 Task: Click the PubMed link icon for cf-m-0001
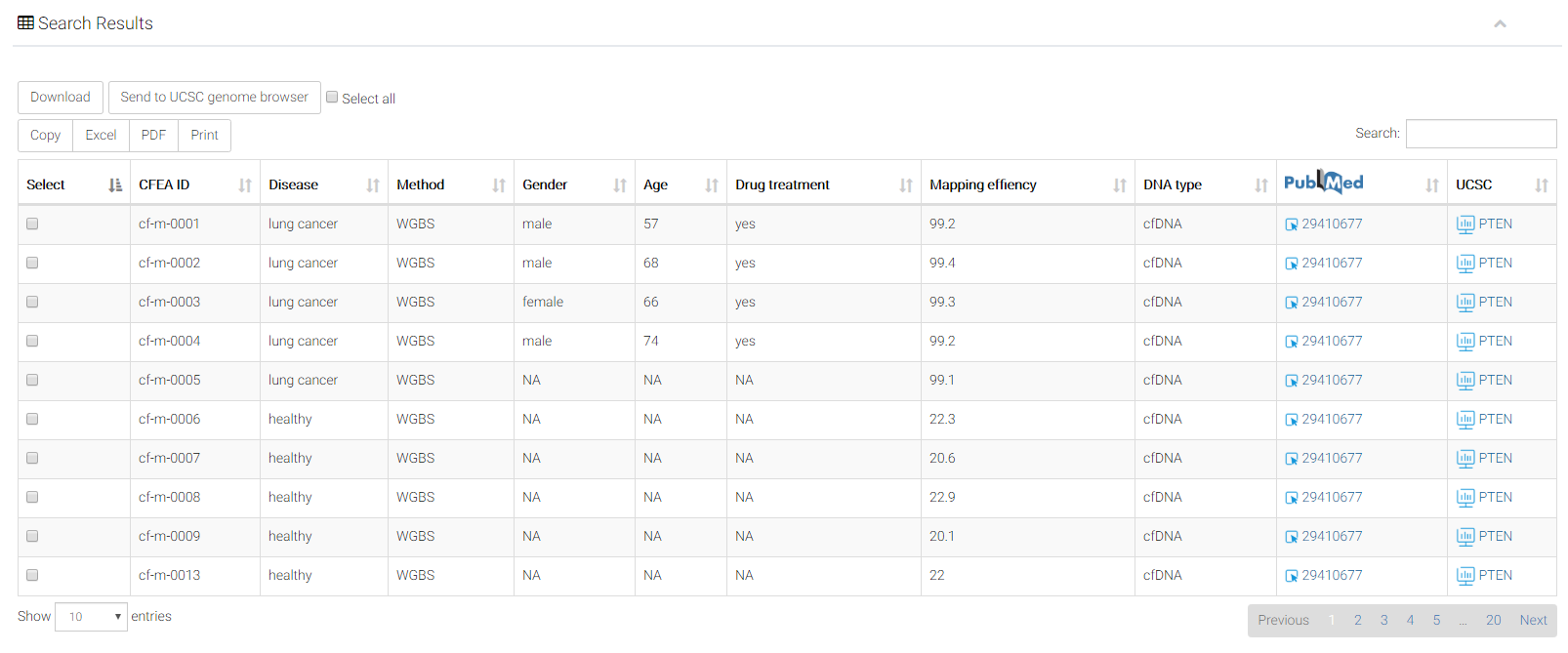click(1291, 224)
